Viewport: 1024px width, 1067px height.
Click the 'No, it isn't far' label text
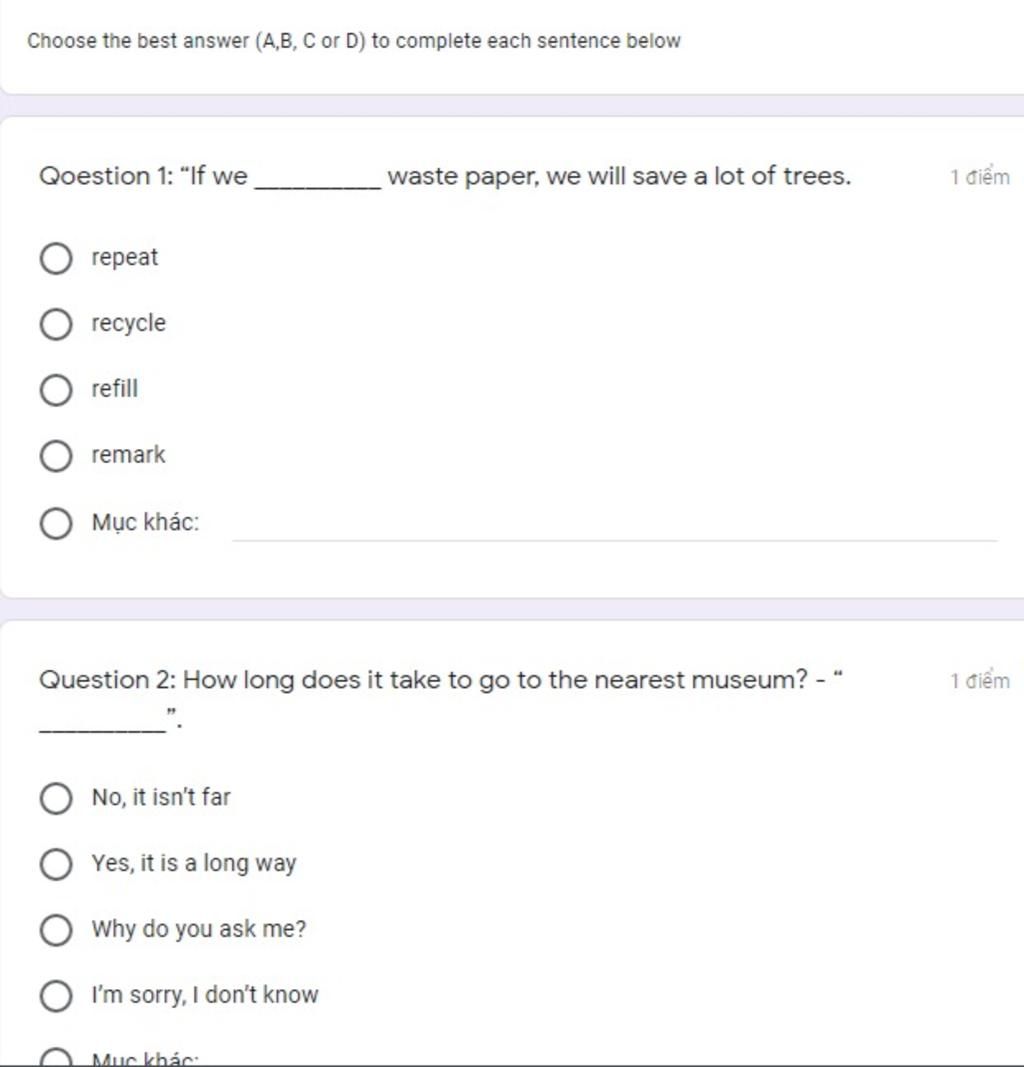[161, 797]
